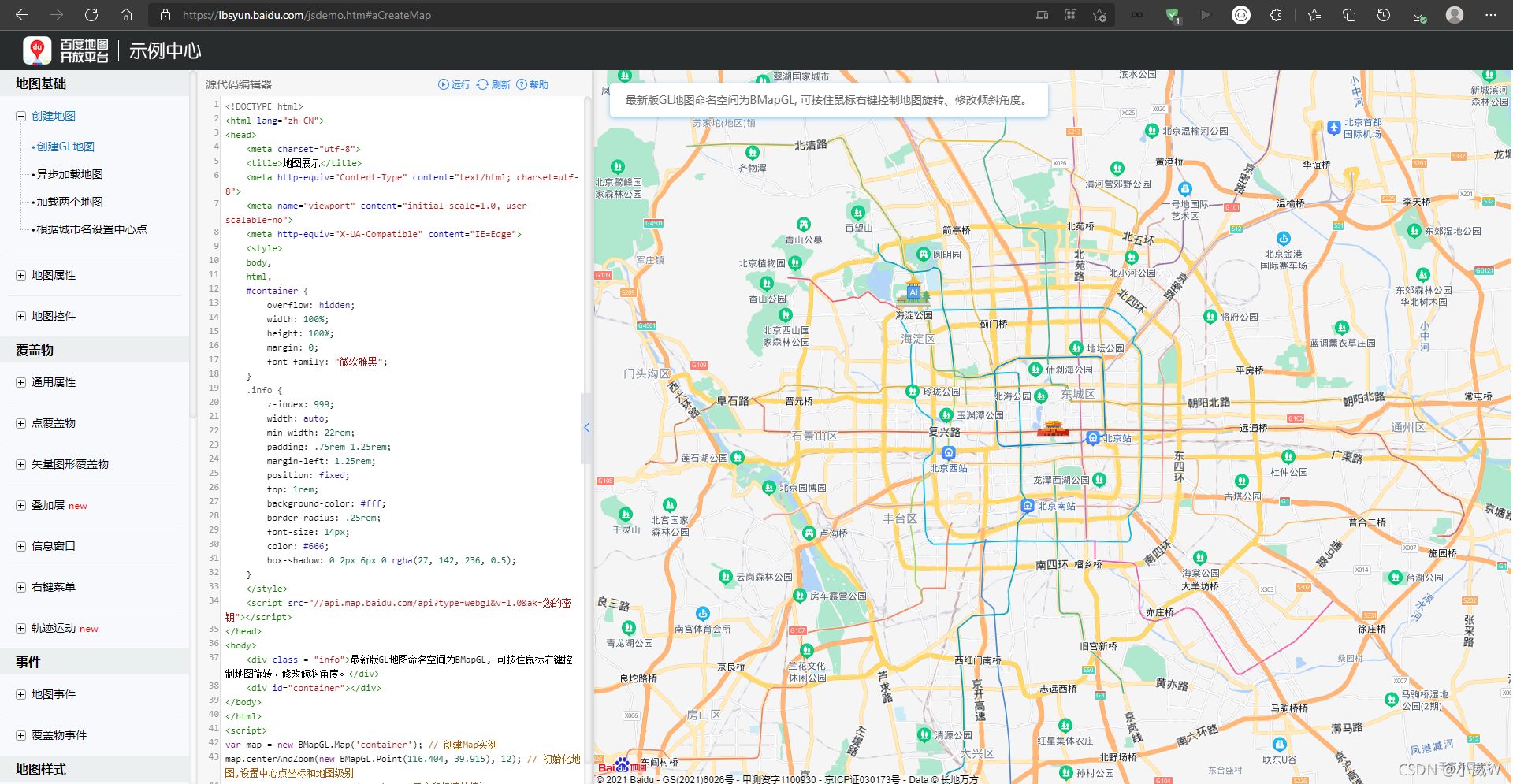The image size is (1513, 784).
Task: Click the 丰台区 district label
Action: [x=900, y=518]
